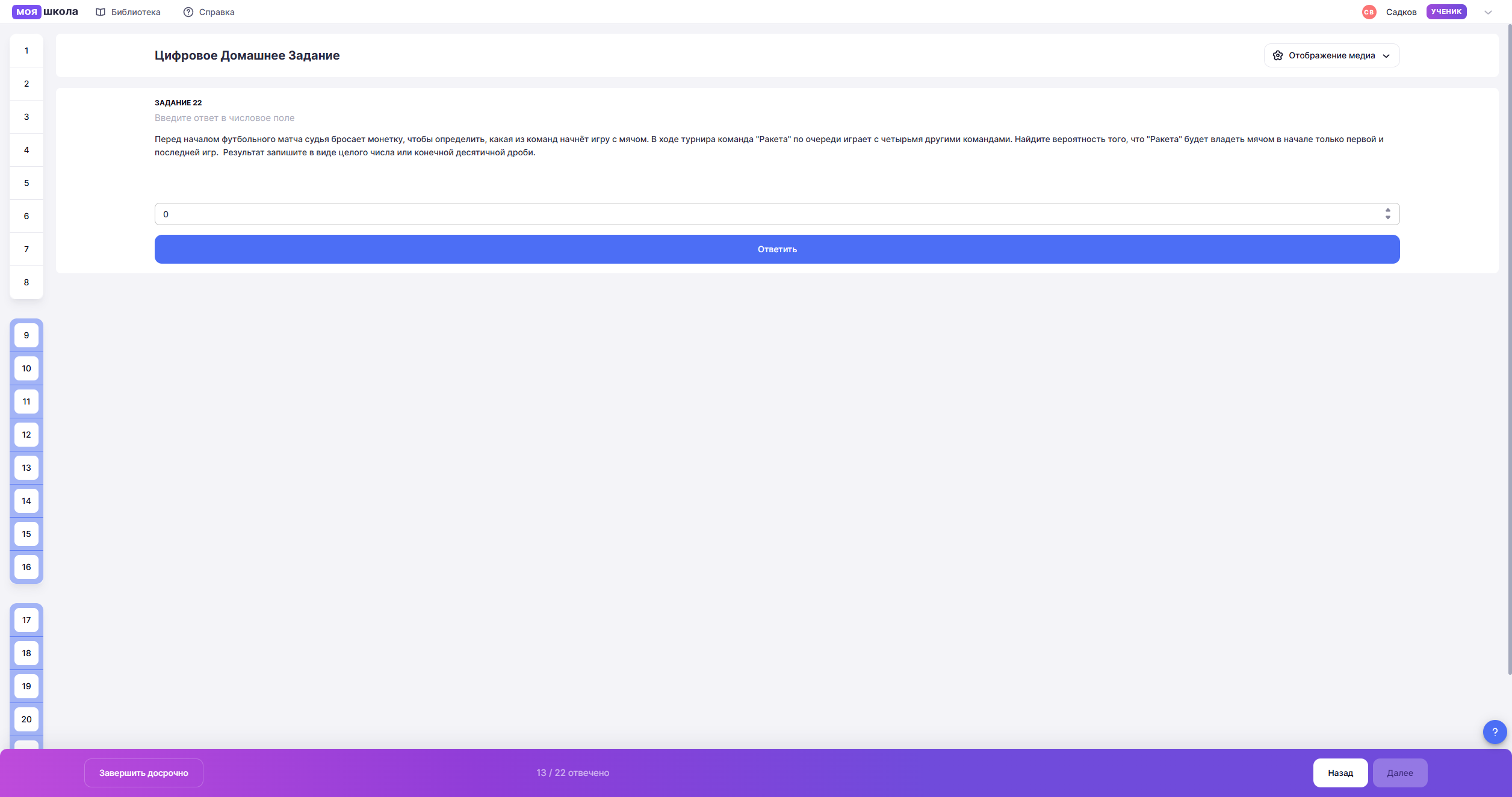Go to task 1 in sidebar
1512x797 pixels.
point(26,51)
